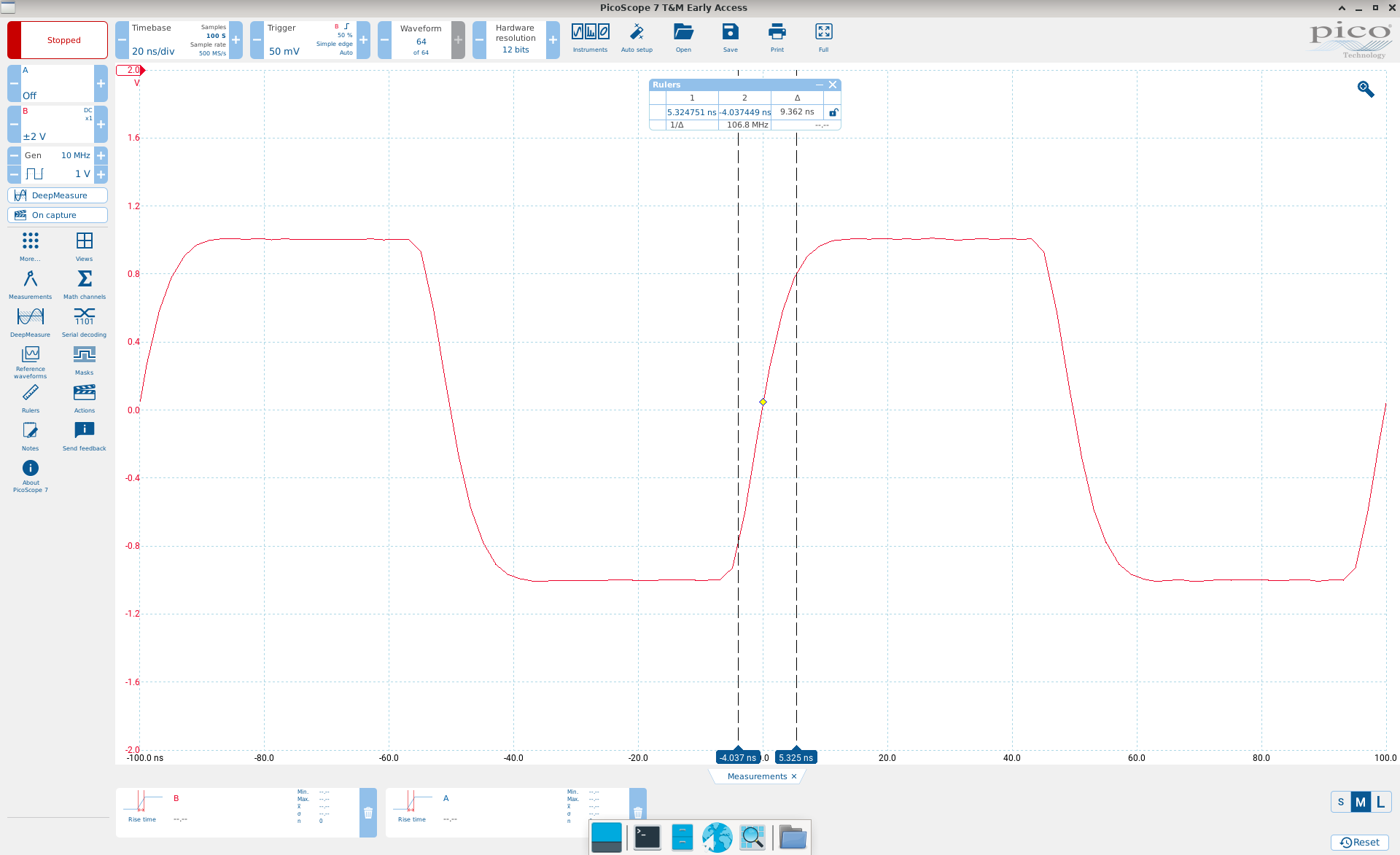Viewport: 1400px width, 855px height.
Task: Decrease generator amplitude
Action: click(14, 174)
